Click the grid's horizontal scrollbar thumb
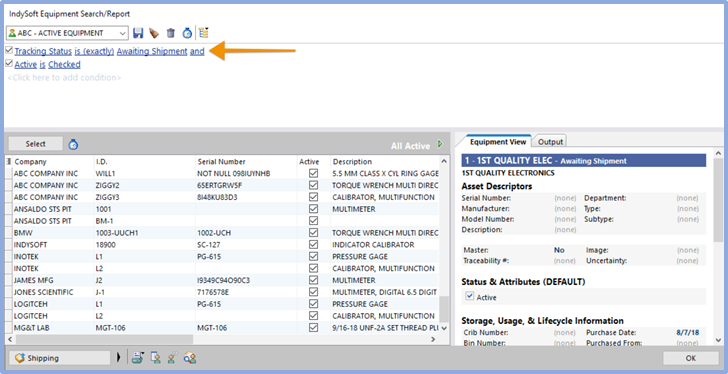The height and width of the screenshot is (374, 728). (x=104, y=339)
